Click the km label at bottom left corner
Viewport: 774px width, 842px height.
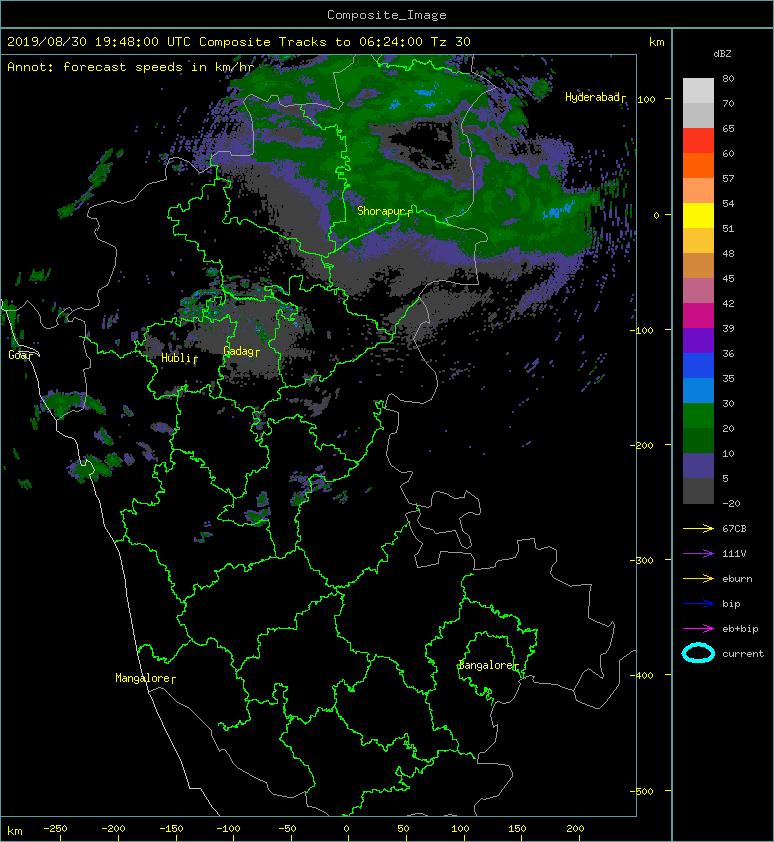point(15,831)
